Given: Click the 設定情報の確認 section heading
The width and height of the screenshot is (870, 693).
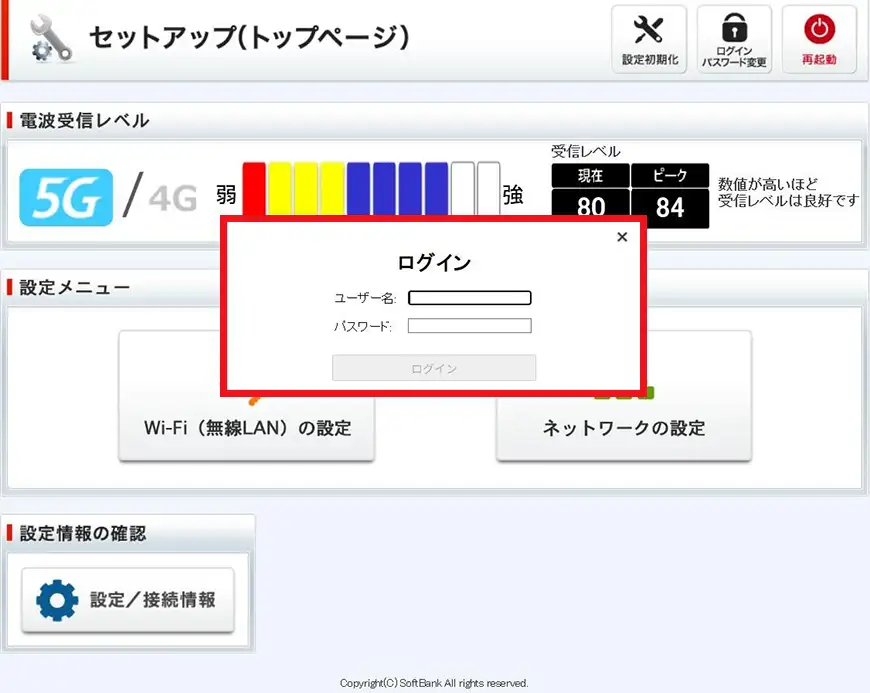Looking at the screenshot, I should click(83, 533).
